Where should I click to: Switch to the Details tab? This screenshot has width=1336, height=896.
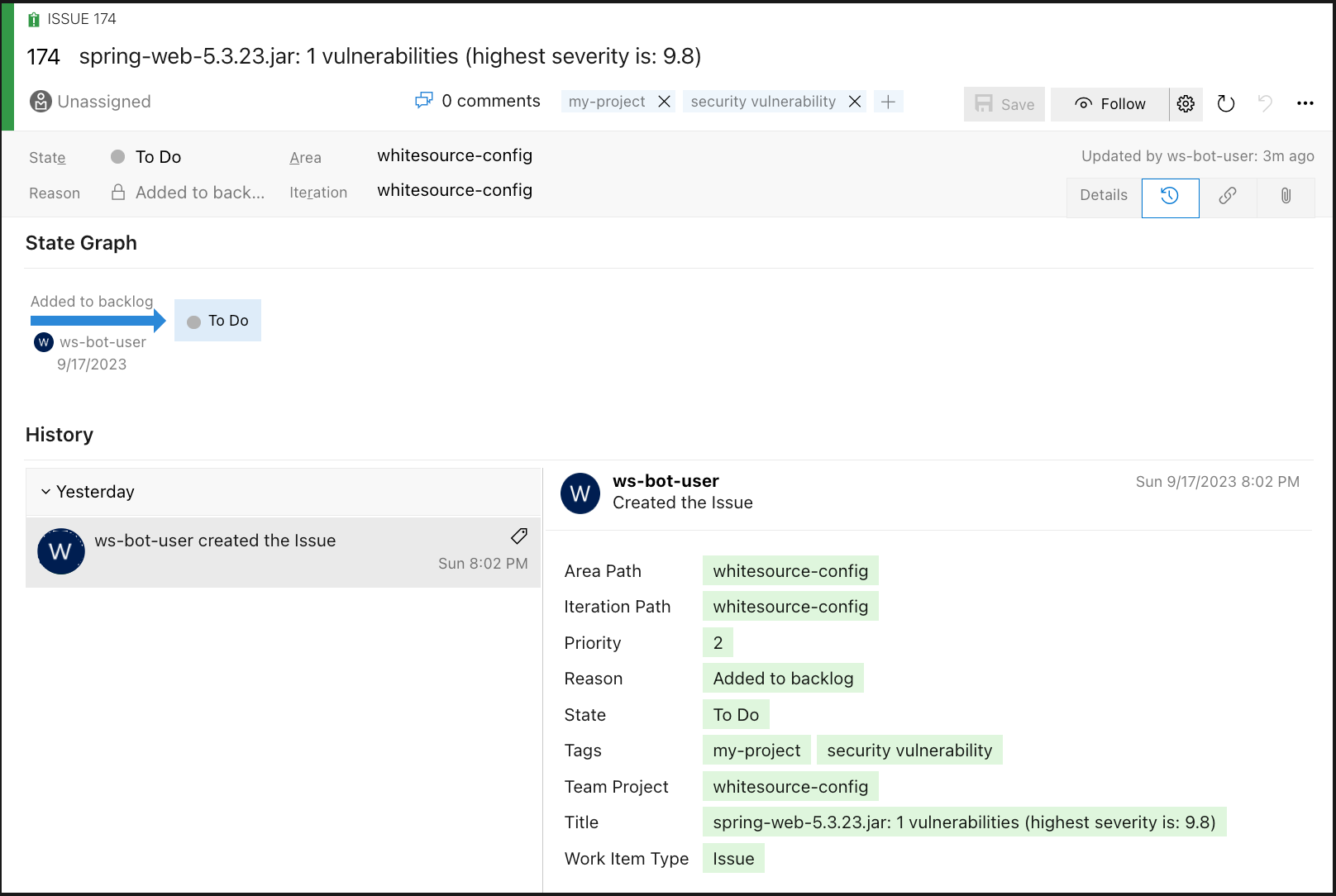[1103, 196]
